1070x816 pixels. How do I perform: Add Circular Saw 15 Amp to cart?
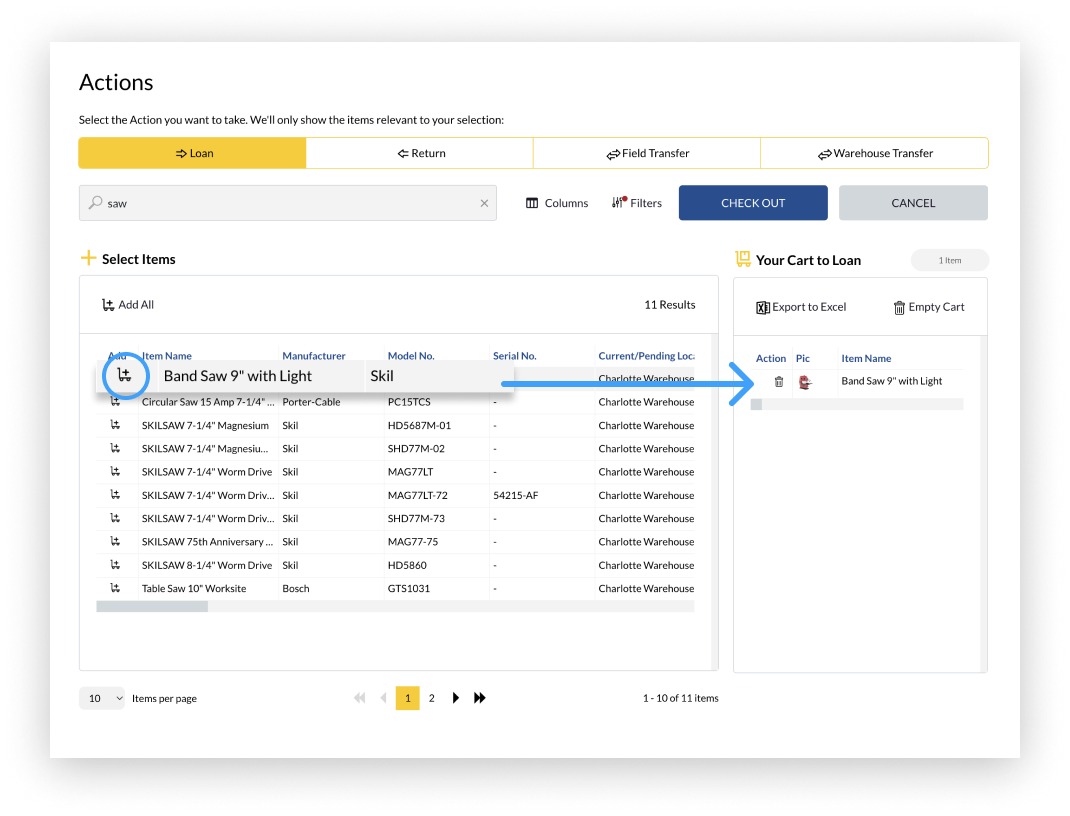point(116,402)
